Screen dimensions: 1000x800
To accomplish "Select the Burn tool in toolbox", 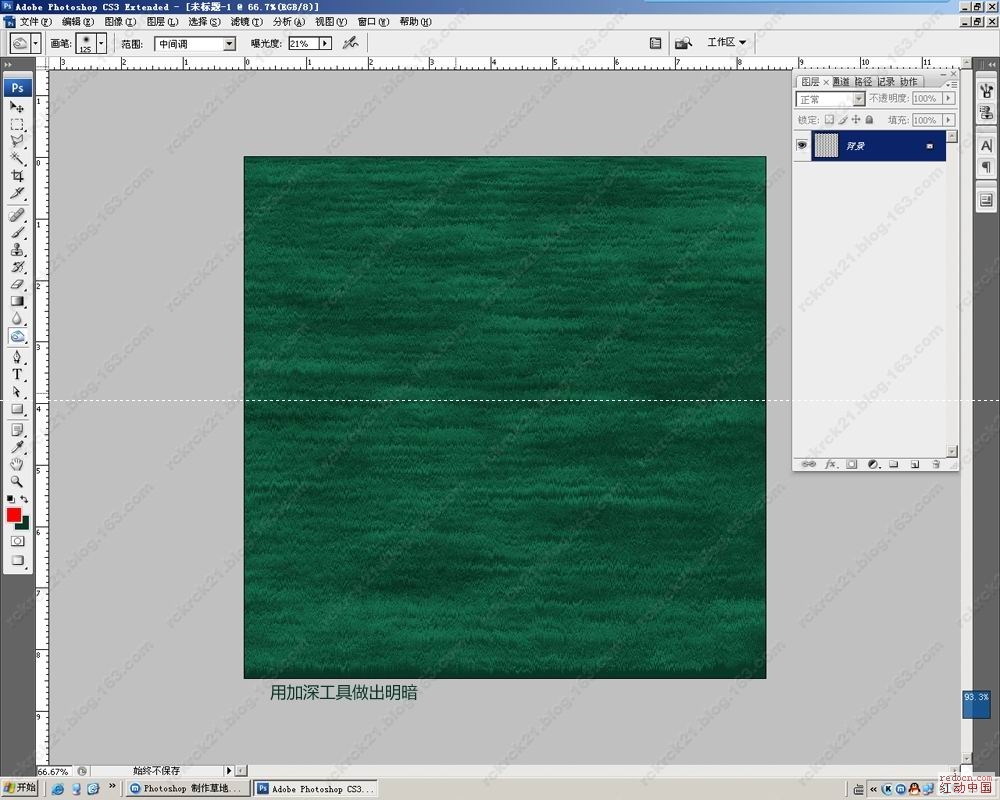I will pos(17,336).
